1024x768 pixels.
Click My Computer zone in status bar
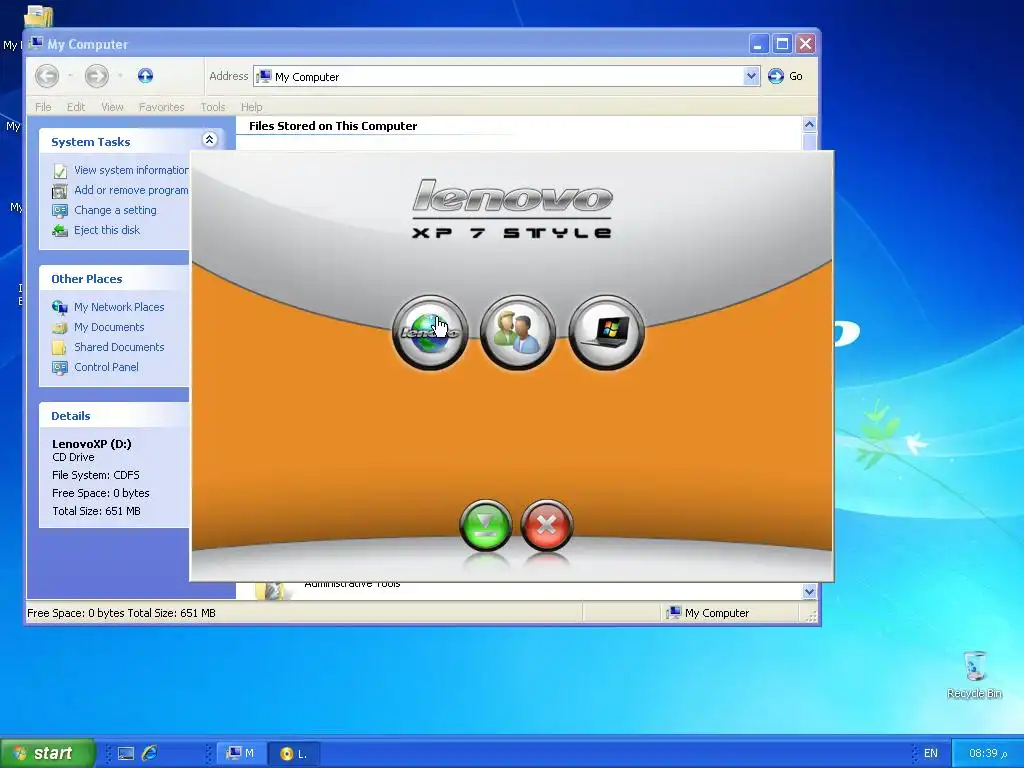tap(708, 613)
